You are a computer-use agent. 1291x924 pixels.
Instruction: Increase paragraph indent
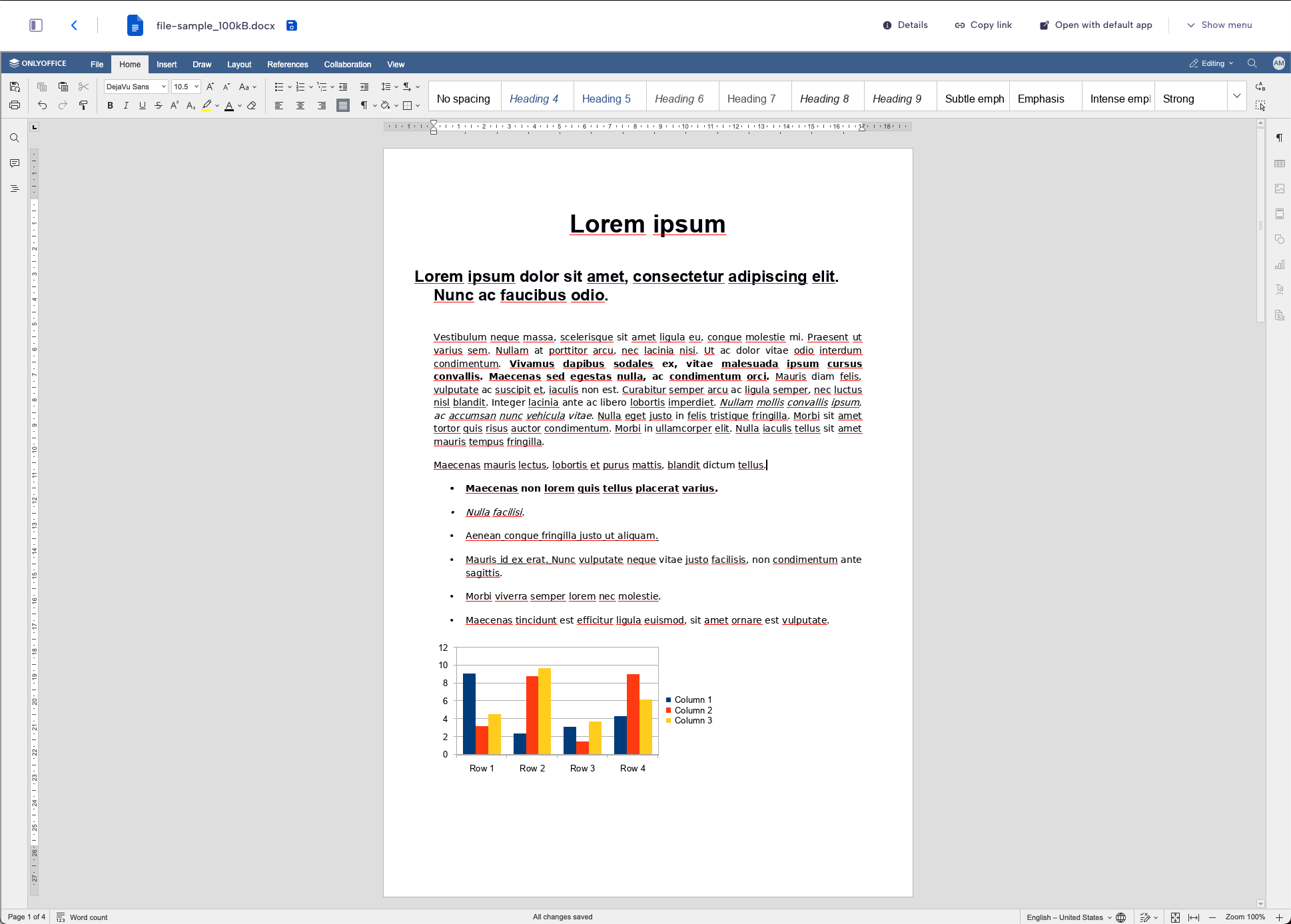(x=364, y=87)
